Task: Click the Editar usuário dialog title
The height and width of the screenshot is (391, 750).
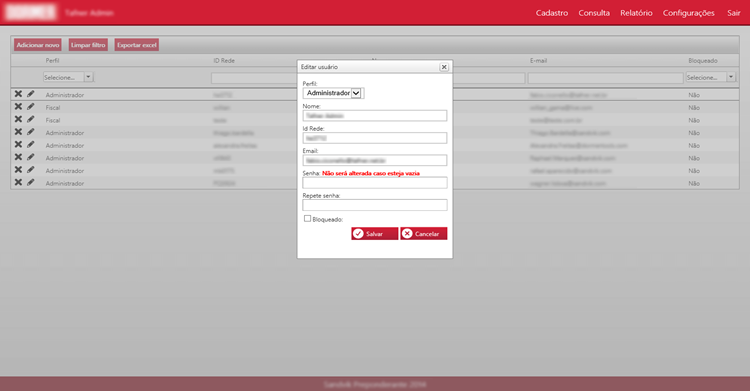Action: coord(319,67)
